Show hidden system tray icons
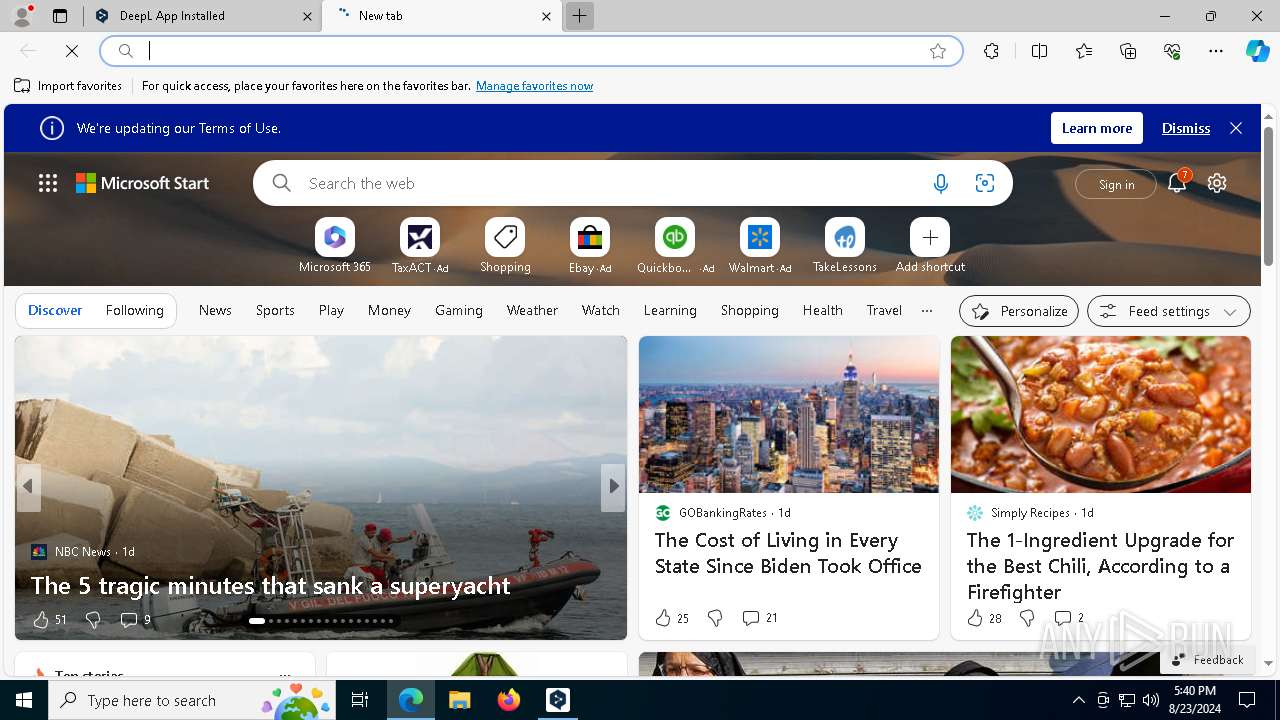Viewport: 1280px width, 720px height. 1078,700
